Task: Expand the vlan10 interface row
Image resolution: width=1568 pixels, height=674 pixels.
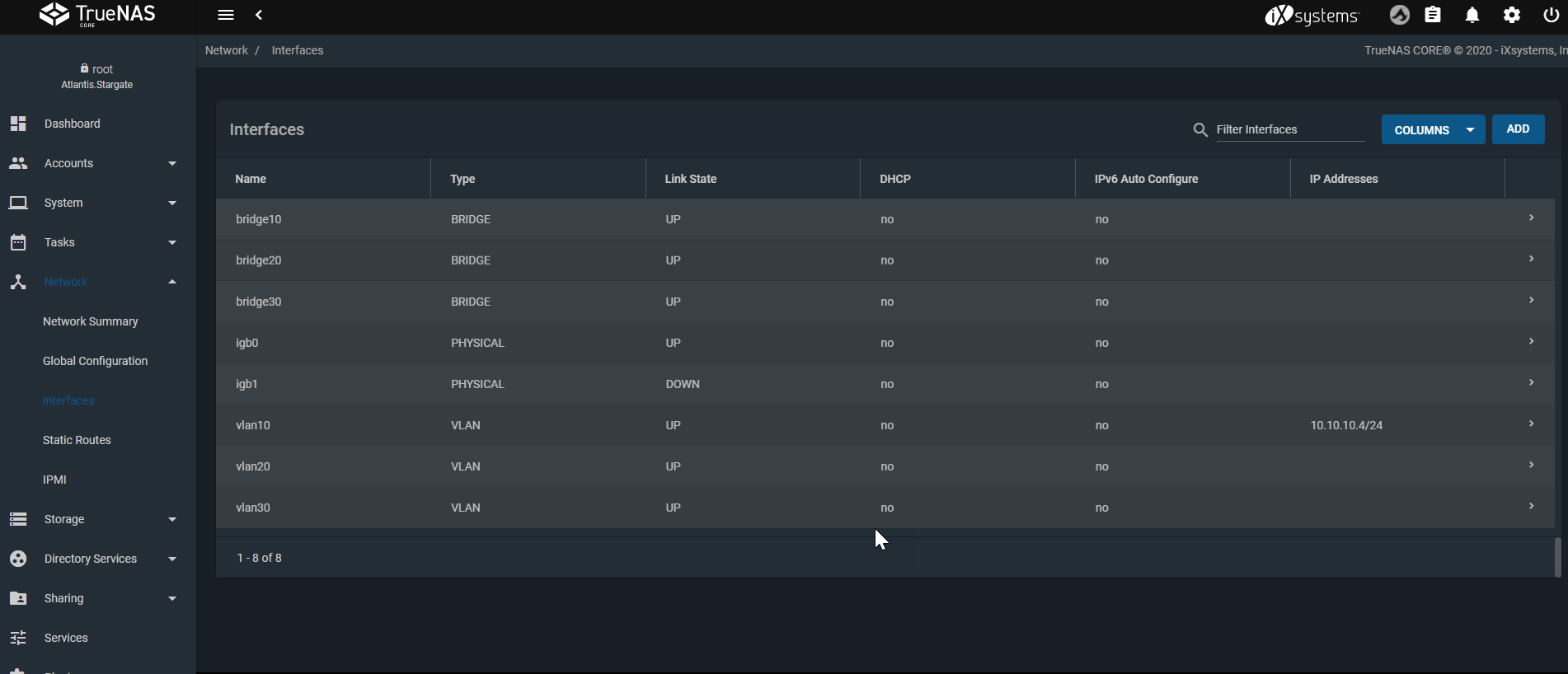Action: [x=1531, y=424]
